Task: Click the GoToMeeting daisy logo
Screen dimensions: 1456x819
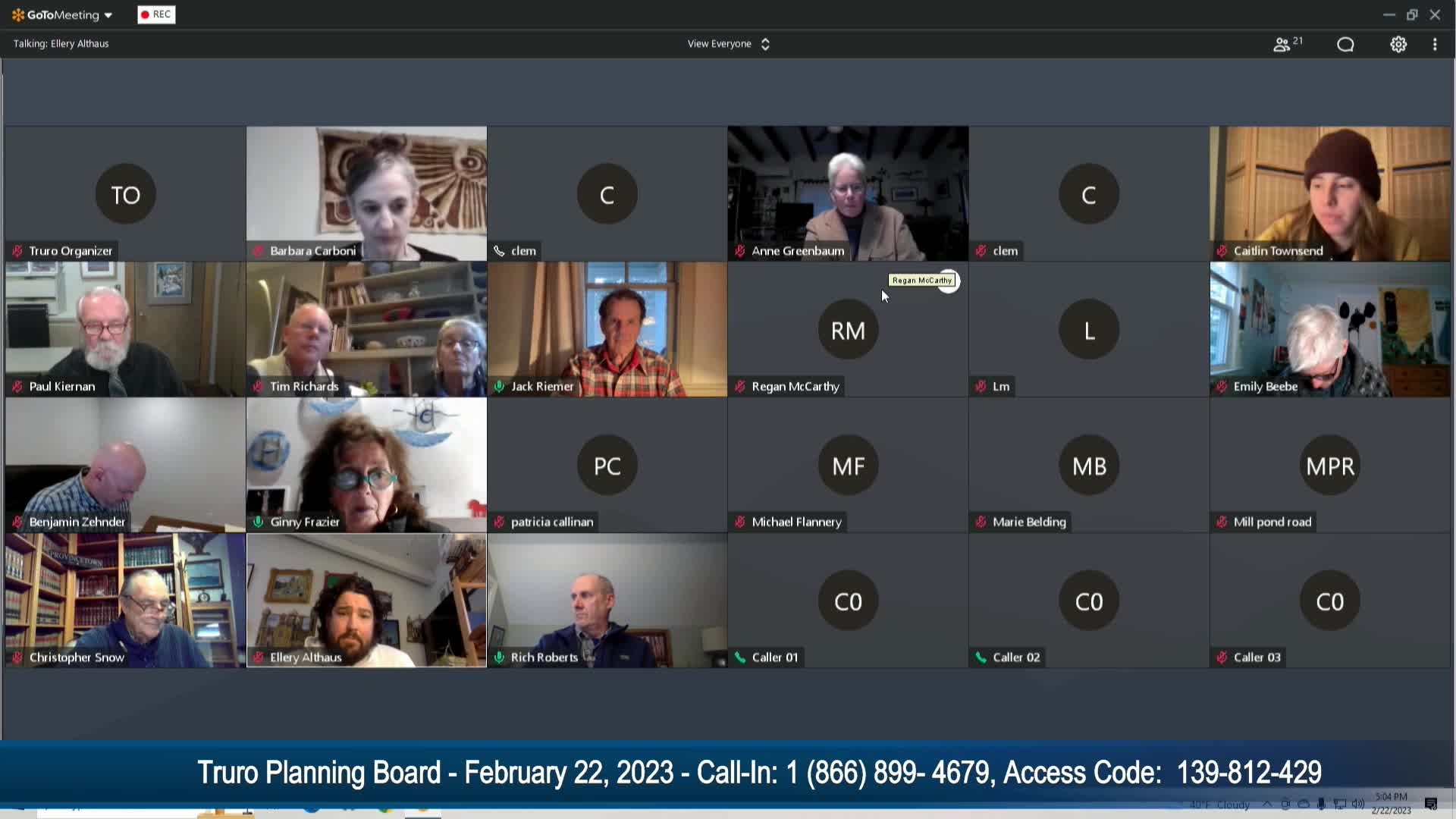Action: (15, 14)
